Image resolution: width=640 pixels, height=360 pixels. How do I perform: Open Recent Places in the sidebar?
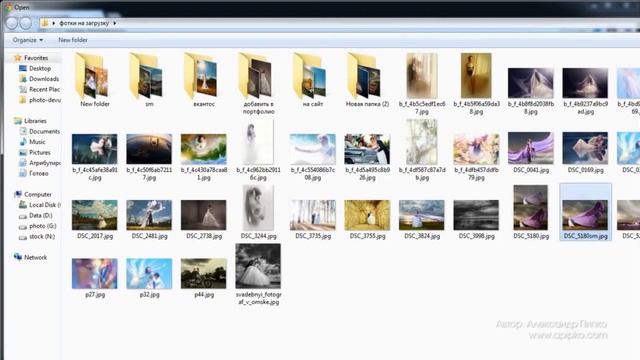[44, 89]
